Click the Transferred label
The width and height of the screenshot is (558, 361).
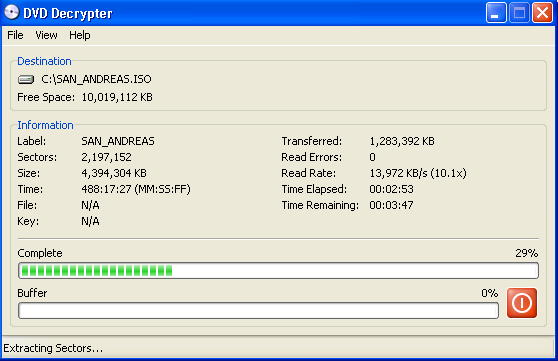point(312,141)
